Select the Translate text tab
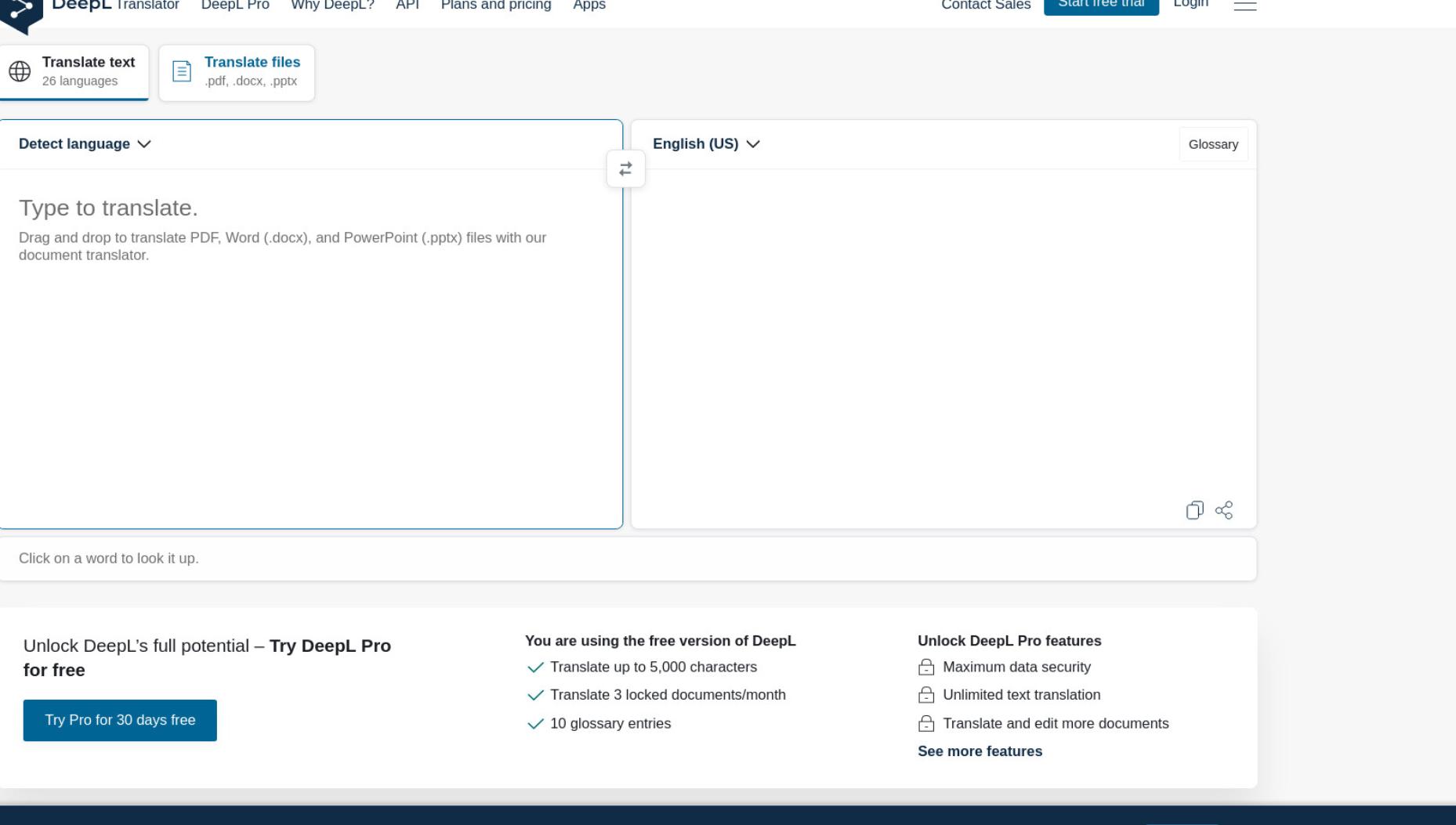This screenshot has width=1456, height=825. 74,72
